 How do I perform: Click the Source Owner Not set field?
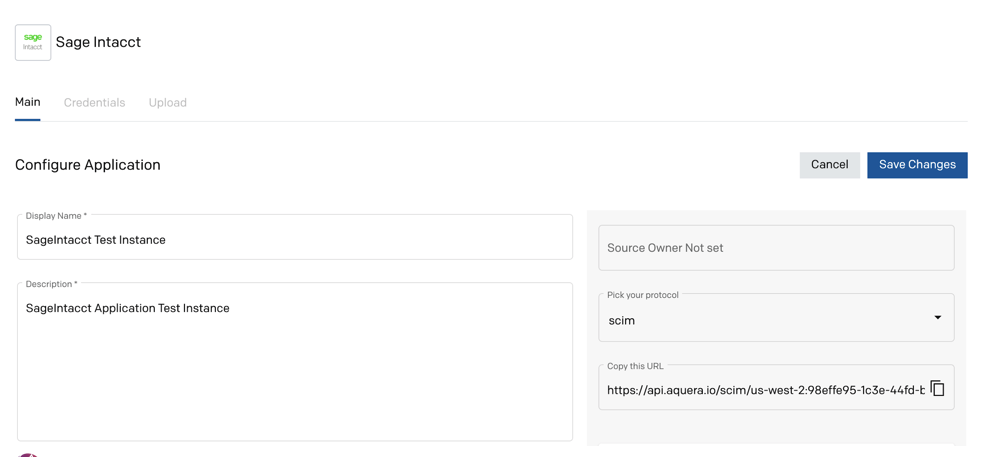click(775, 248)
